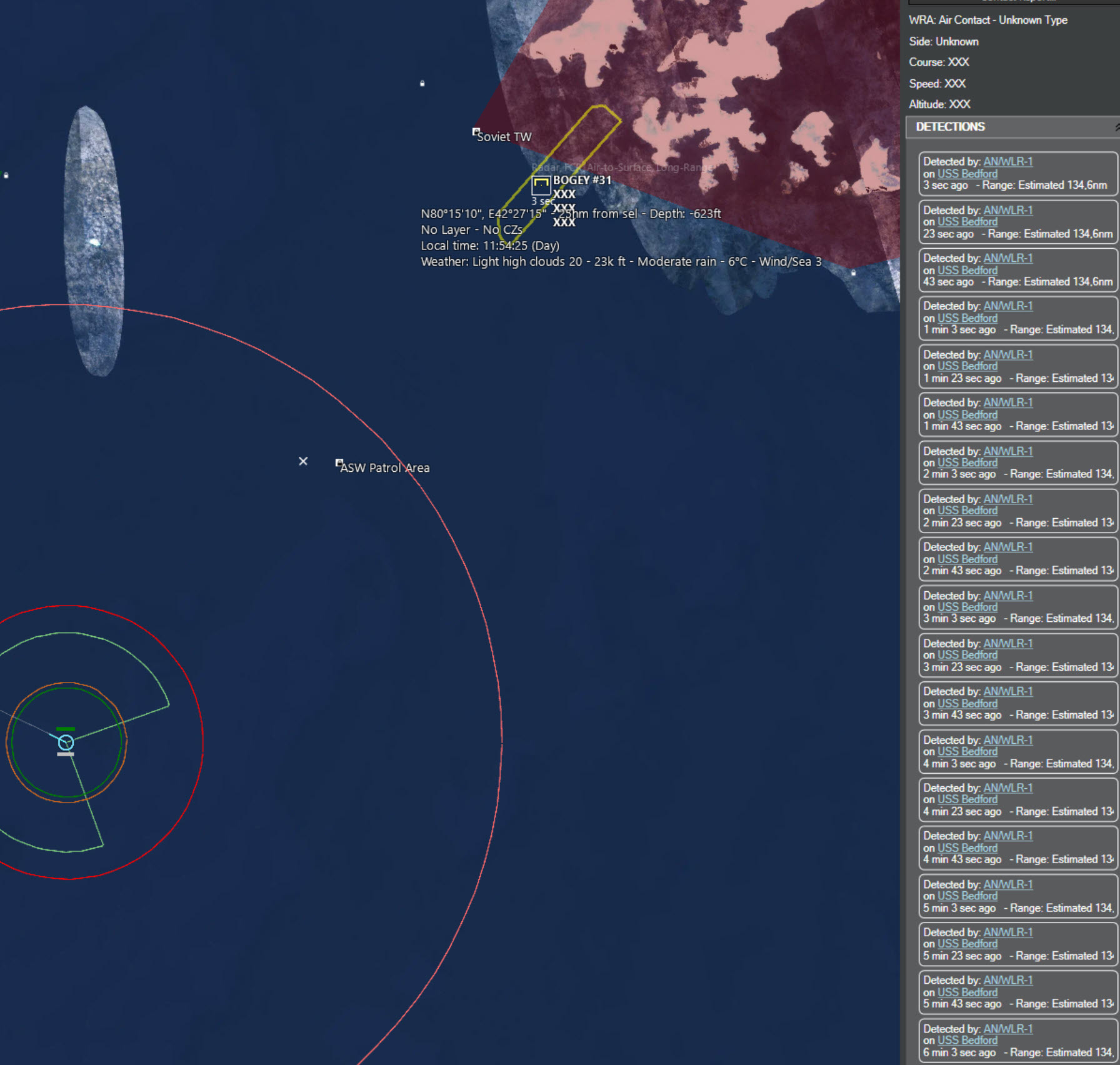The image size is (1120, 1065).
Task: Open AN/WLR-1 link in the 23 sec ago detection without minutes
Action: 1007,210
